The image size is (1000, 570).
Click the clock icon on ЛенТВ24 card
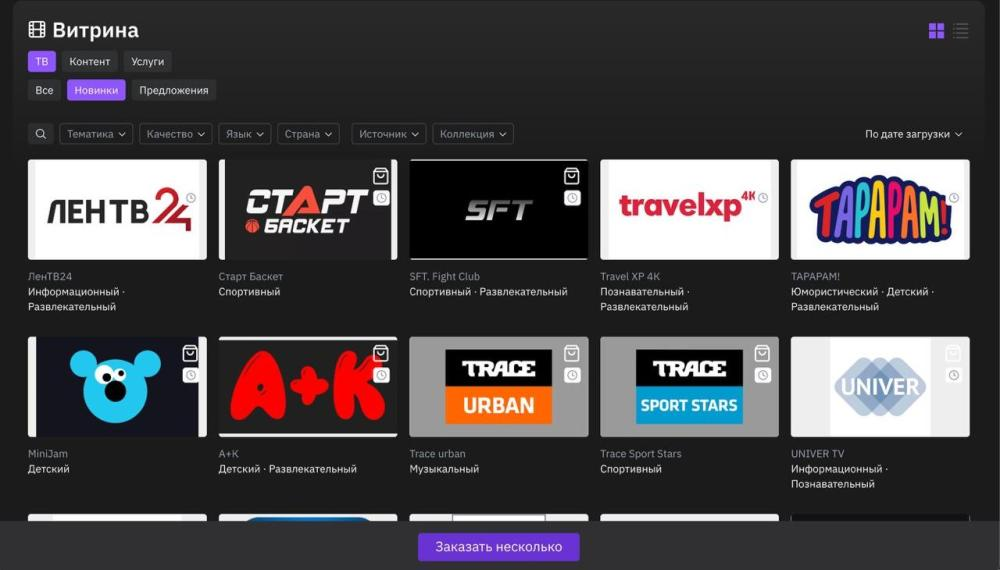pyautogui.click(x=190, y=198)
